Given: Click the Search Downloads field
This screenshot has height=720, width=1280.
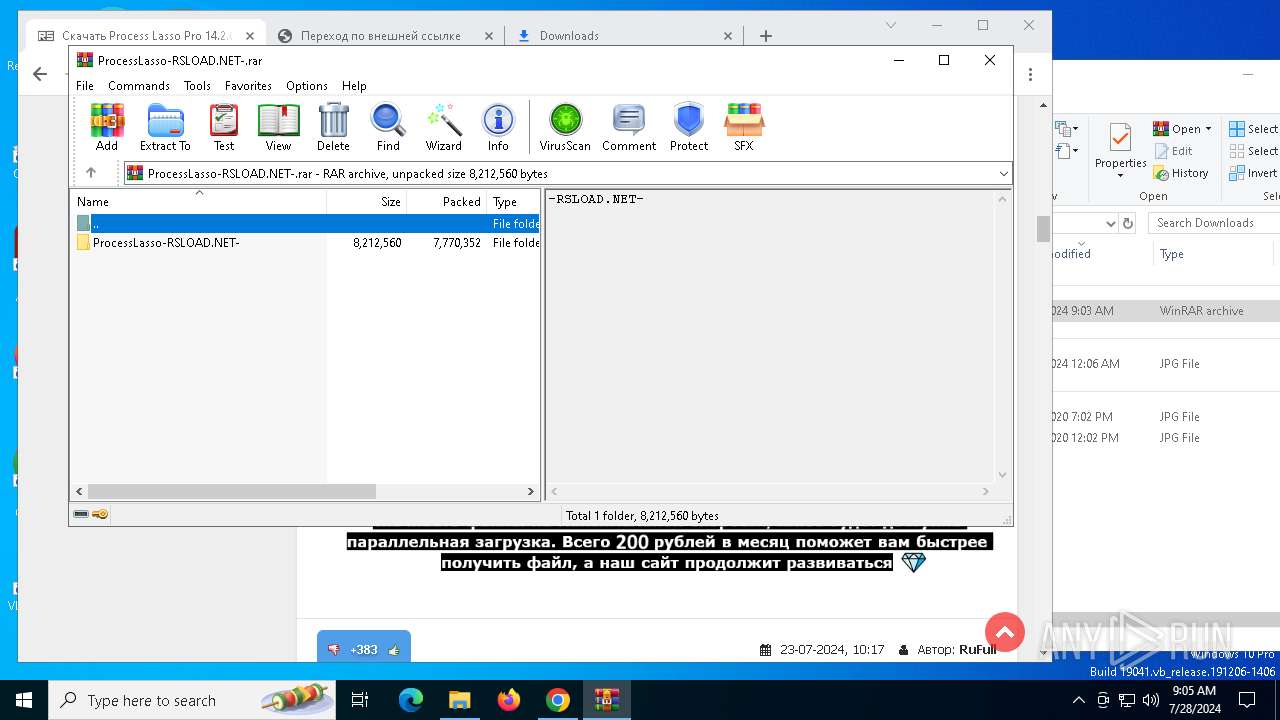Looking at the screenshot, I should pyautogui.click(x=1214, y=223).
